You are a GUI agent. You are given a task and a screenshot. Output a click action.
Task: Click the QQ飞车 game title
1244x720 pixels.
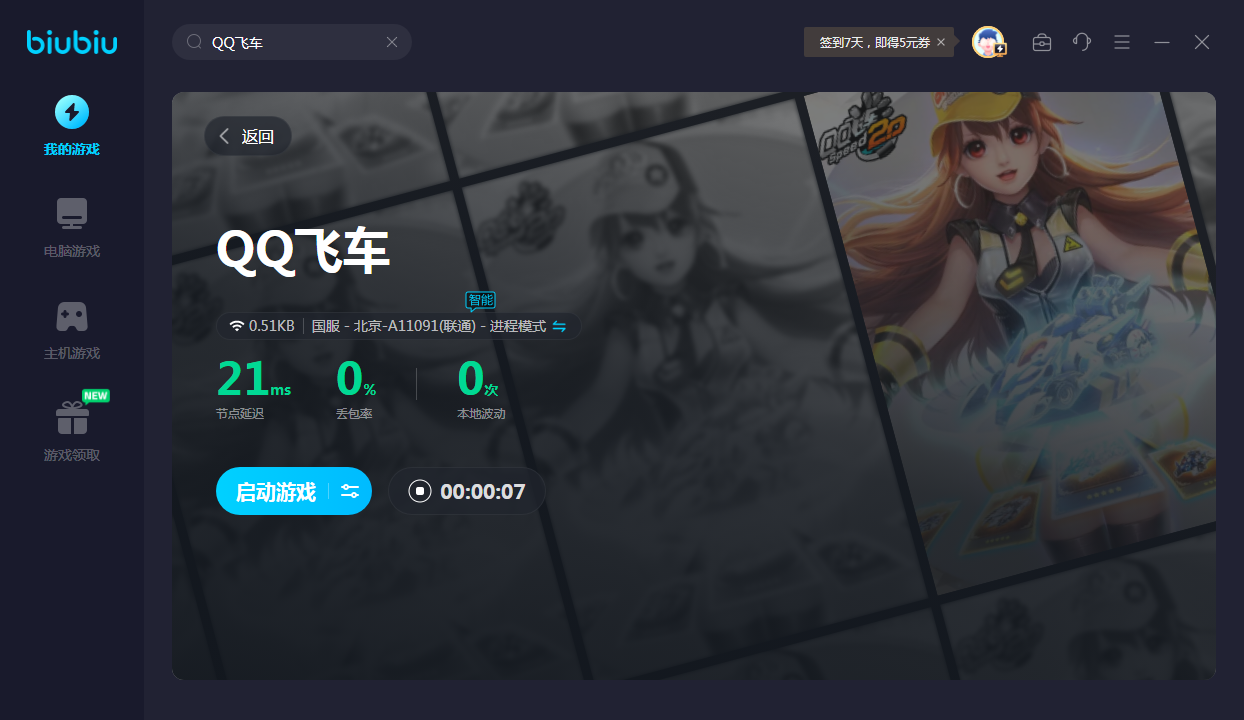coord(303,252)
